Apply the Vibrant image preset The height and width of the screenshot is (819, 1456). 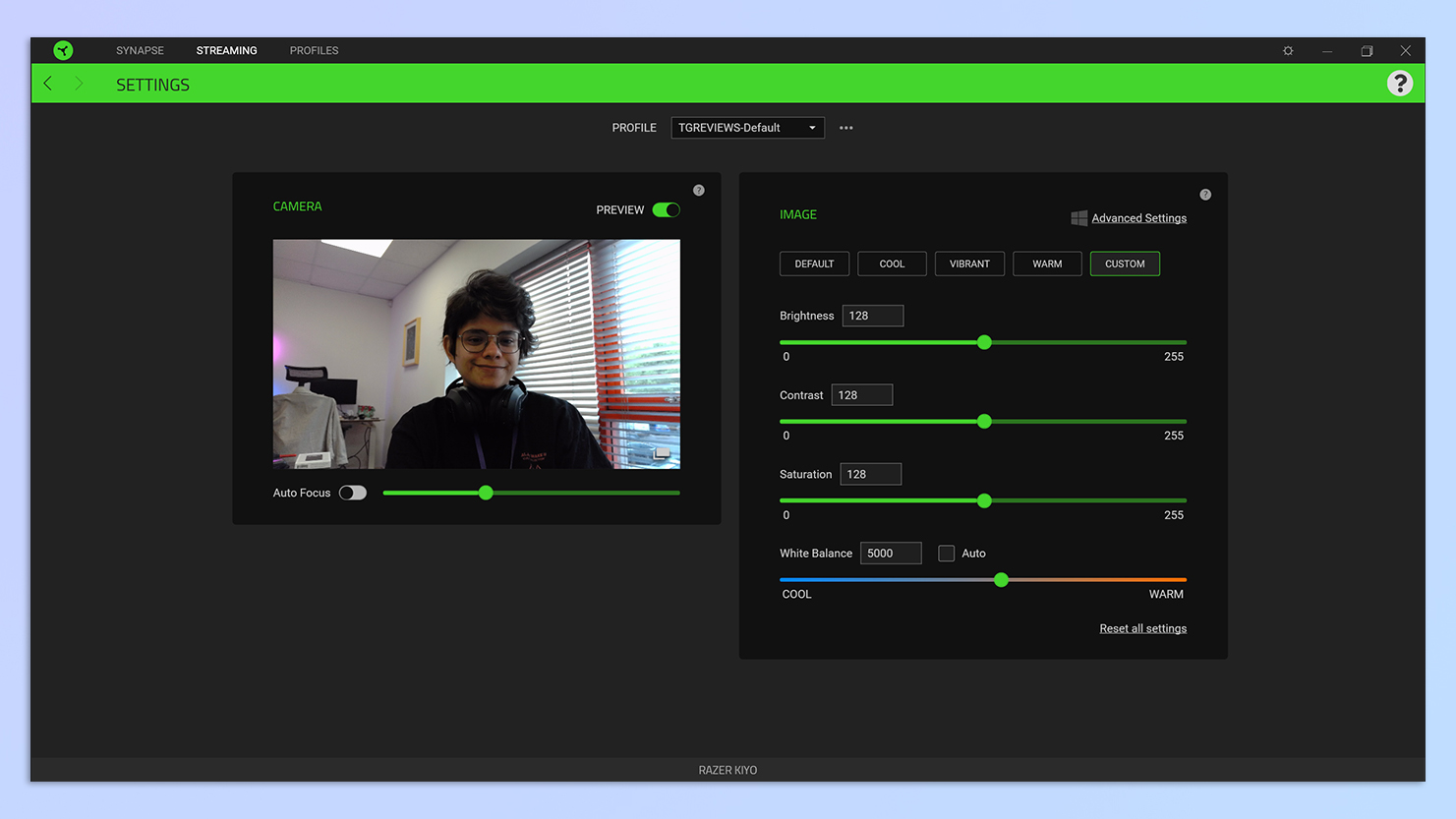(x=969, y=263)
